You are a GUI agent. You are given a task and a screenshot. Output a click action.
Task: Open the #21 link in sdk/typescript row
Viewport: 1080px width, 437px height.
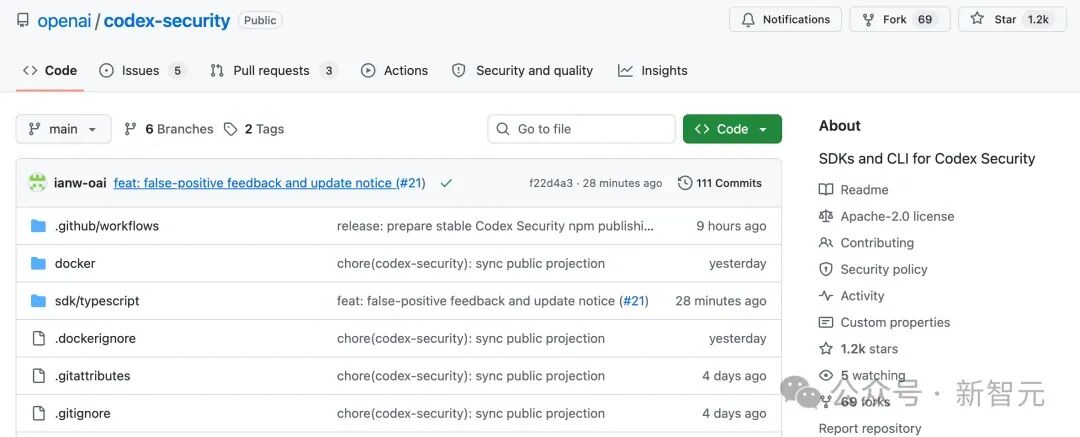pyautogui.click(x=634, y=301)
